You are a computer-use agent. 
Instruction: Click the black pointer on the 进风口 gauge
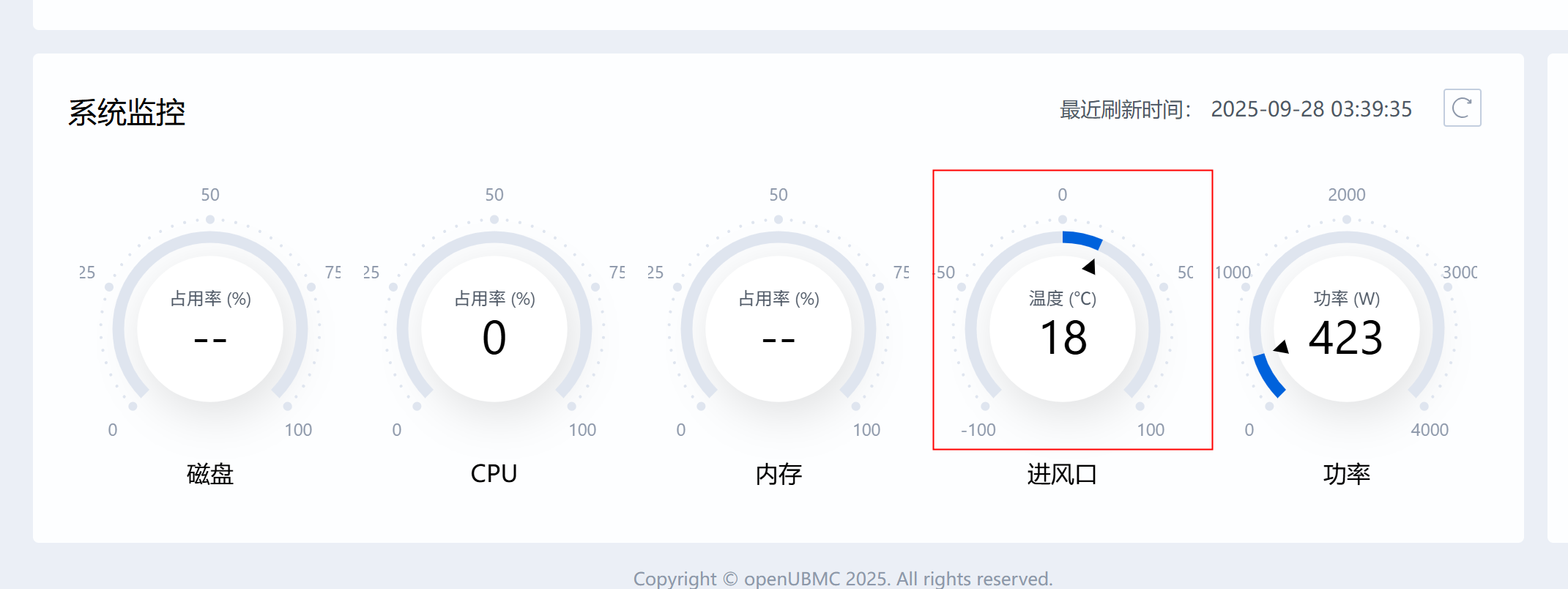point(1090,267)
